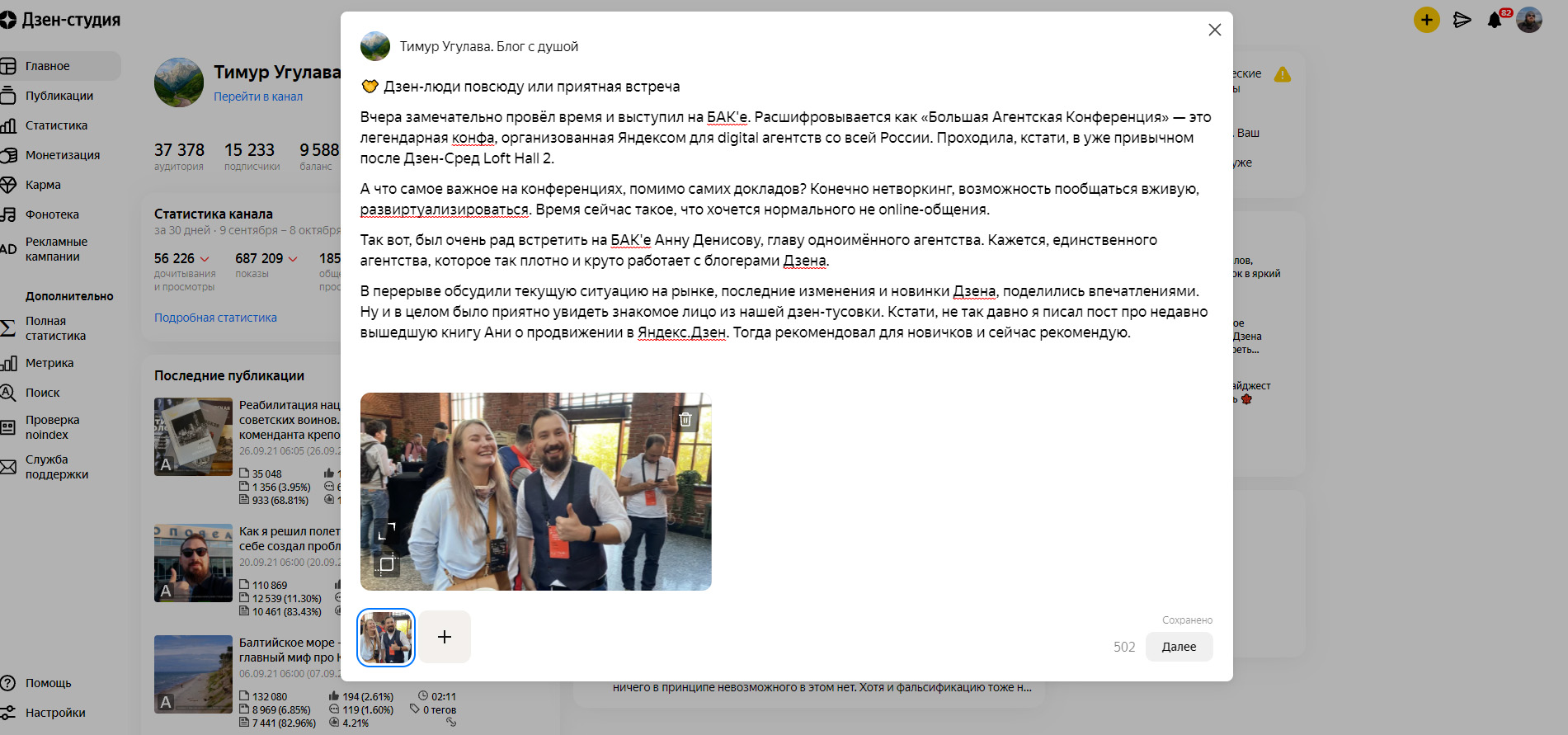Image resolution: width=1568 pixels, height=735 pixels.
Task: Click the yellow create-publication plus button
Action: pyautogui.click(x=1427, y=20)
